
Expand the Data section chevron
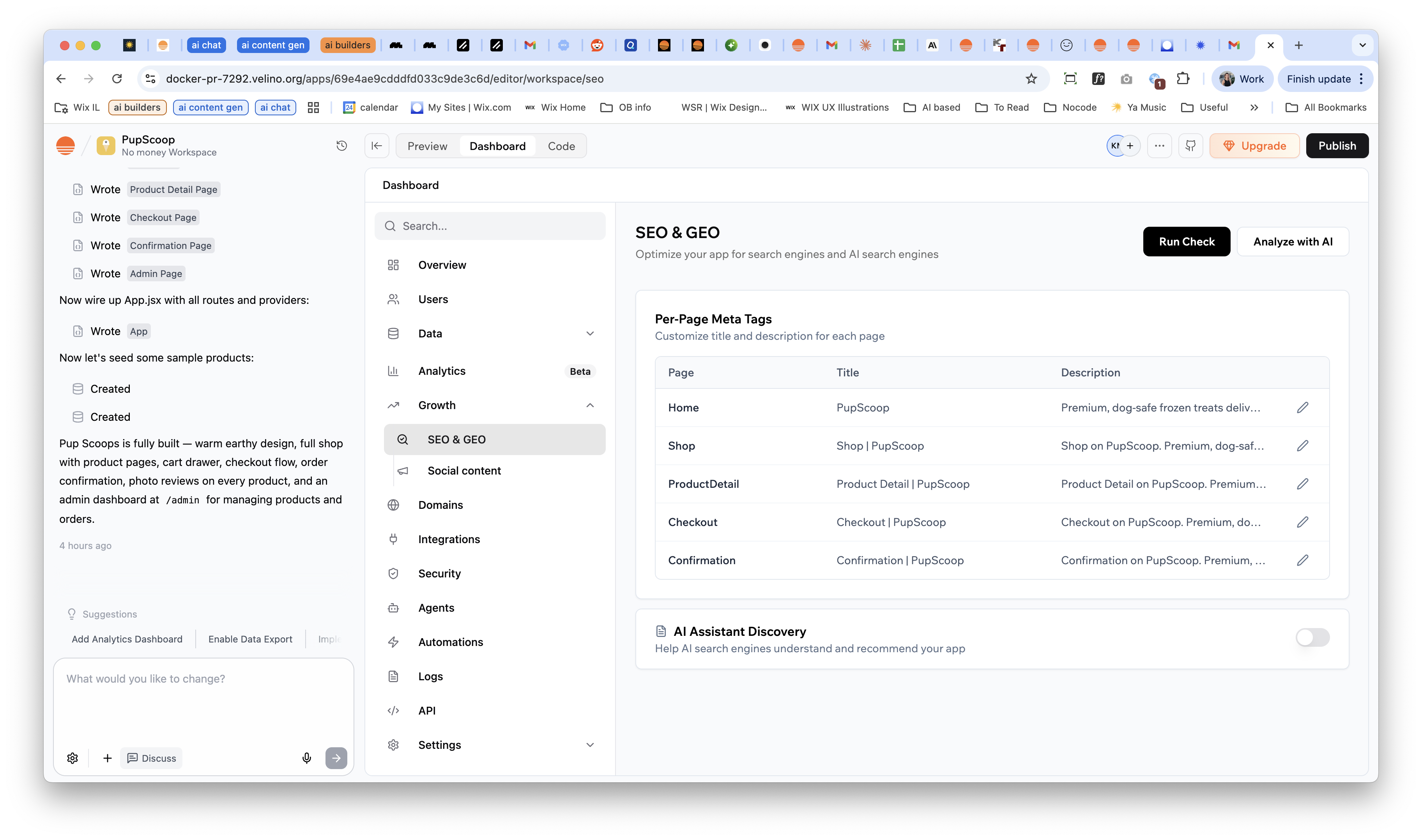pyautogui.click(x=590, y=334)
